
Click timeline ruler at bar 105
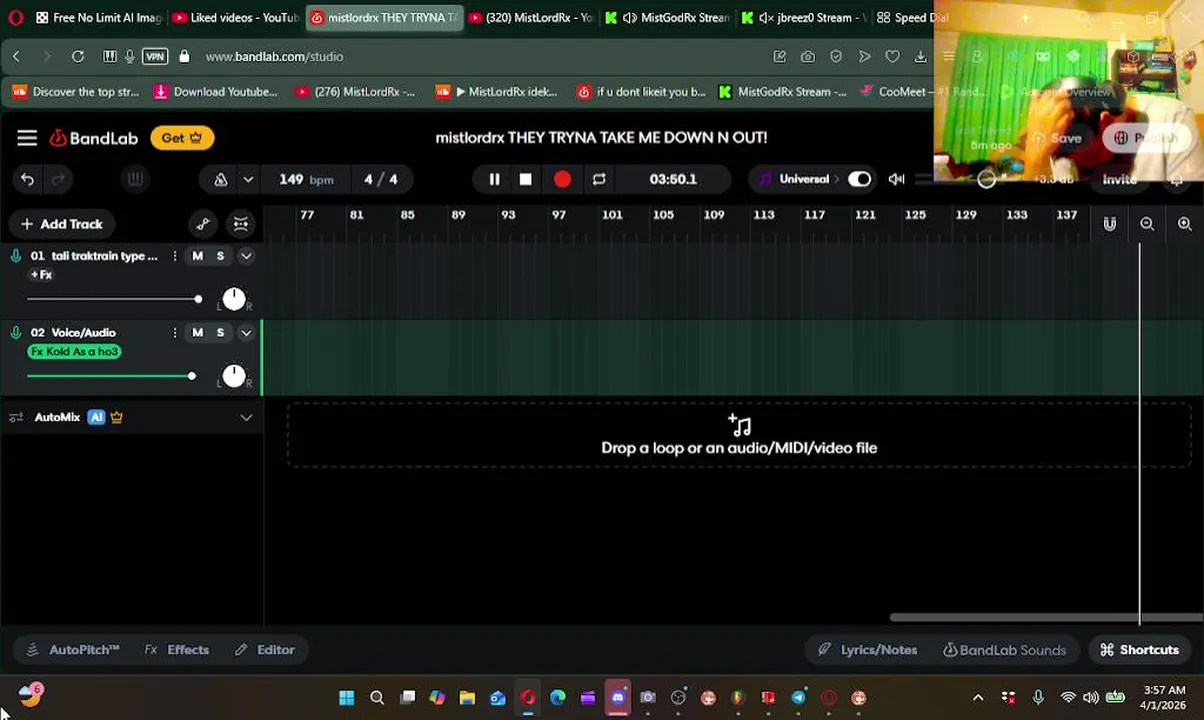coord(663,215)
